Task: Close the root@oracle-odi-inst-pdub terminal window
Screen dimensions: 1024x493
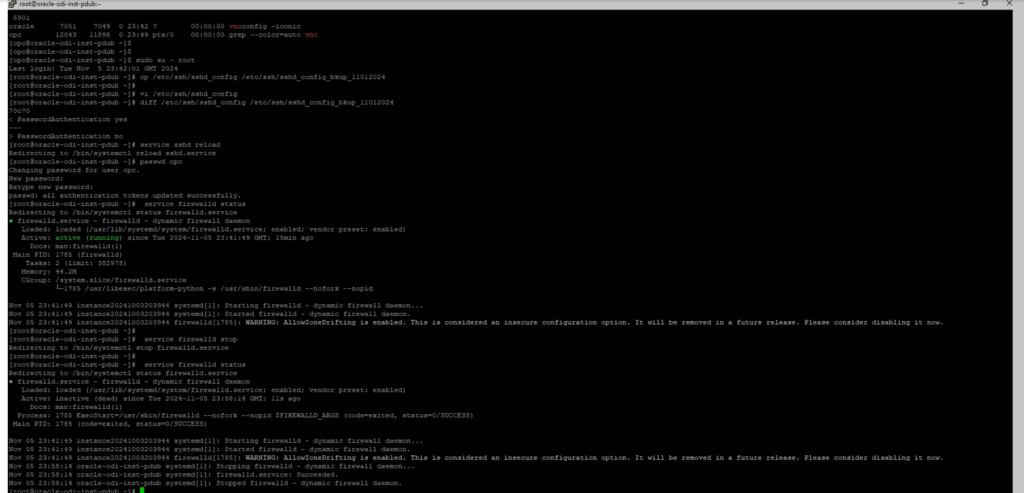Action: (x=1011, y=5)
